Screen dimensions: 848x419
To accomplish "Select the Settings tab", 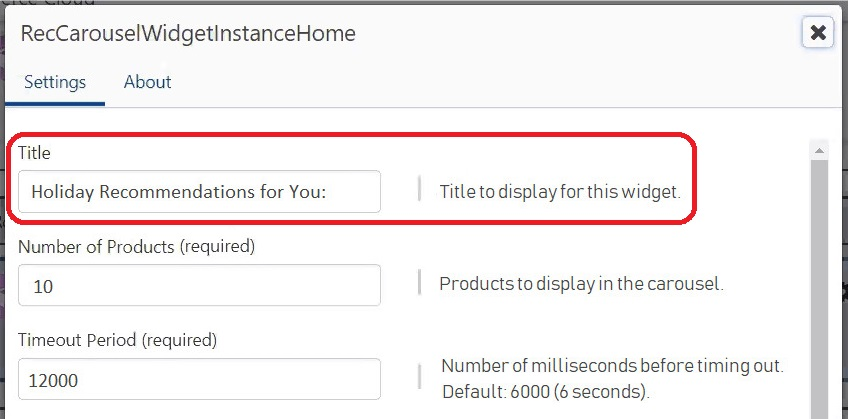I will click(55, 82).
